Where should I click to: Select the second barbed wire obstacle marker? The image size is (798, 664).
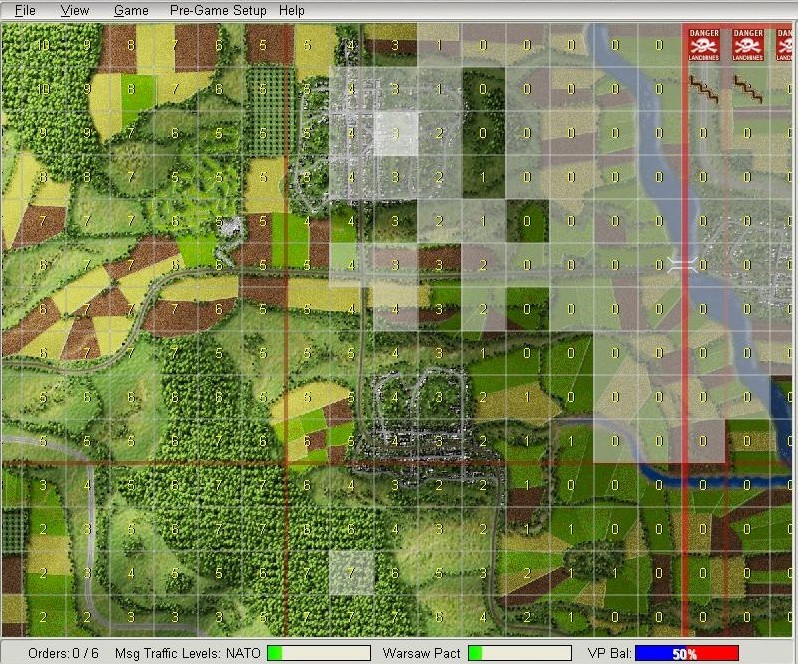point(748,89)
